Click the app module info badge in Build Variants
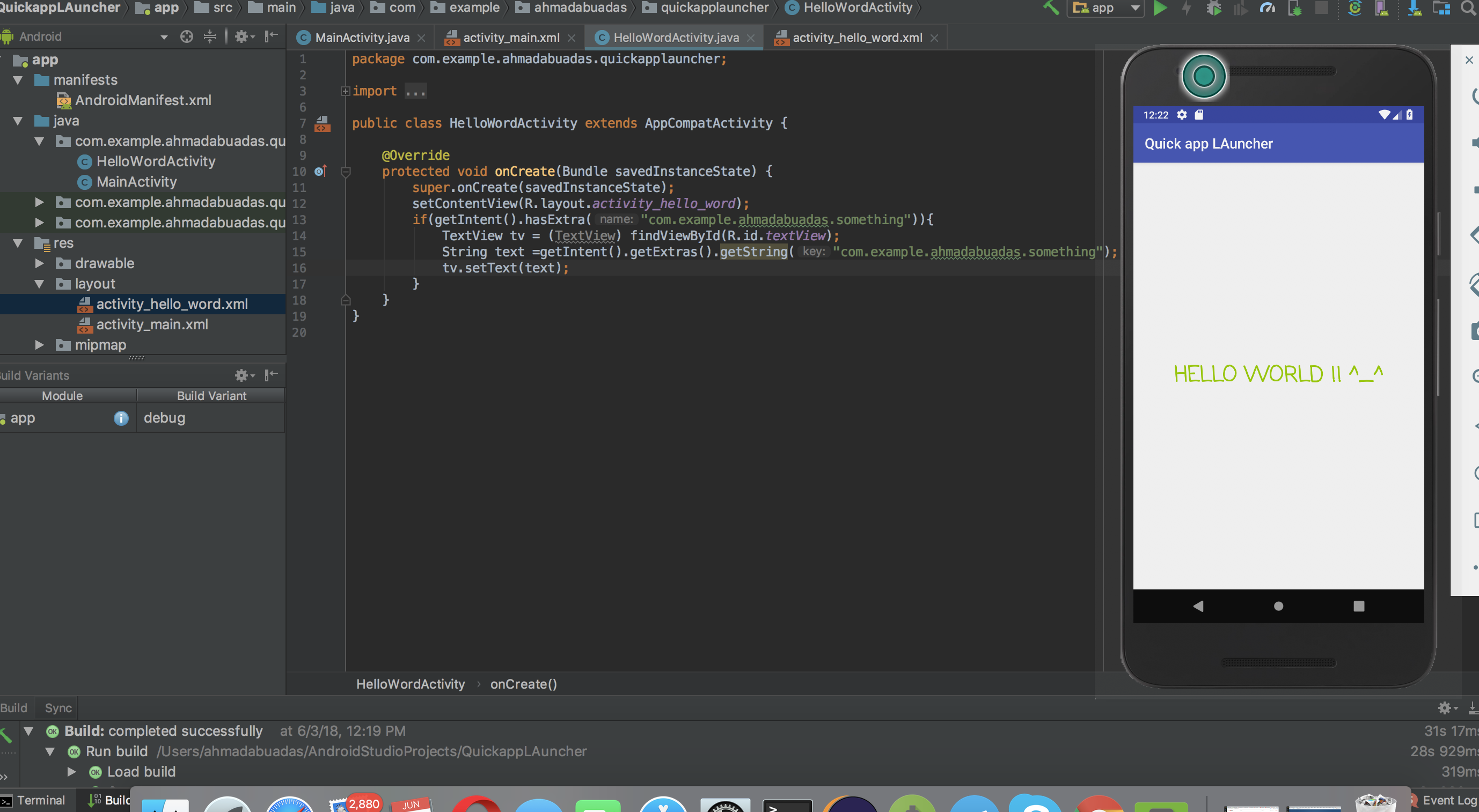 [x=121, y=418]
